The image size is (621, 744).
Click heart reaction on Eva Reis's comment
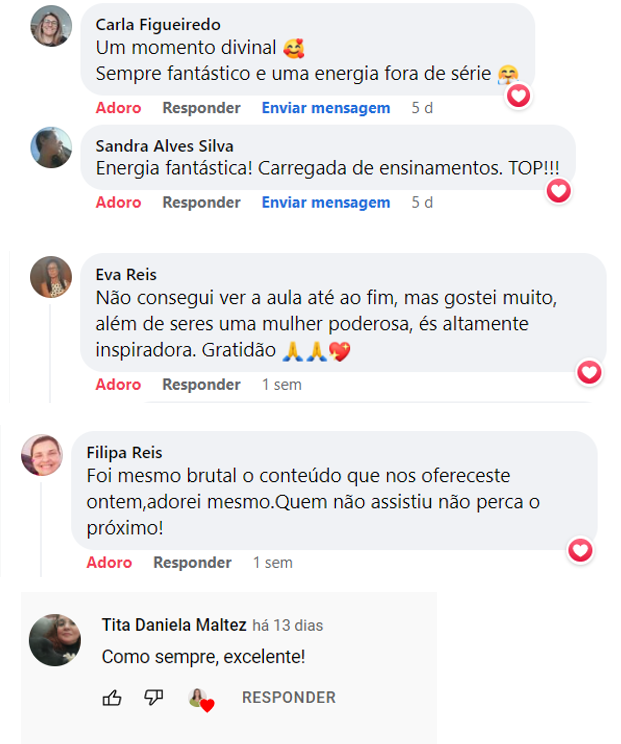pos(589,372)
